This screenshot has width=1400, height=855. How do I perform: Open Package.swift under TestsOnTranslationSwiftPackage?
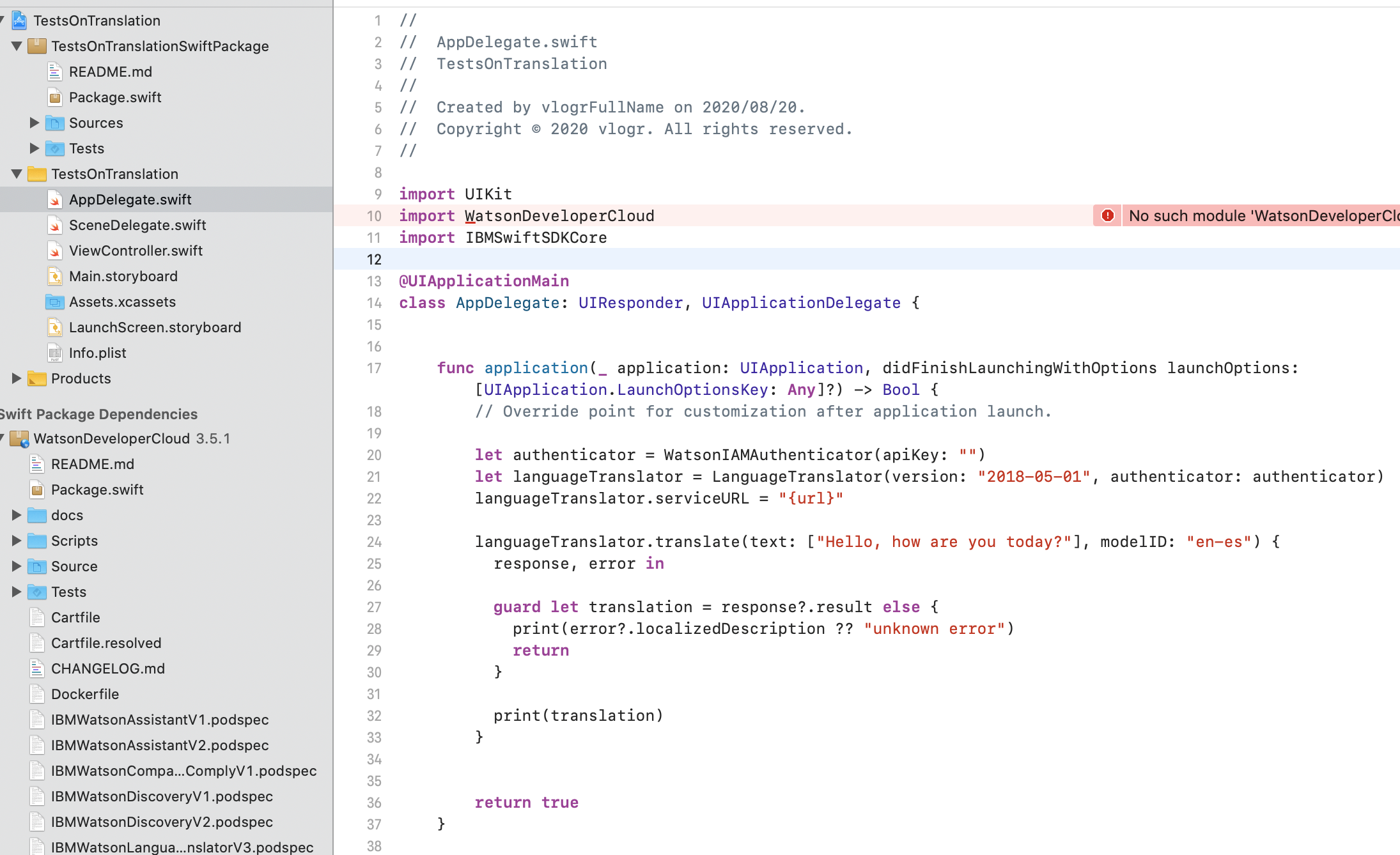(x=115, y=98)
